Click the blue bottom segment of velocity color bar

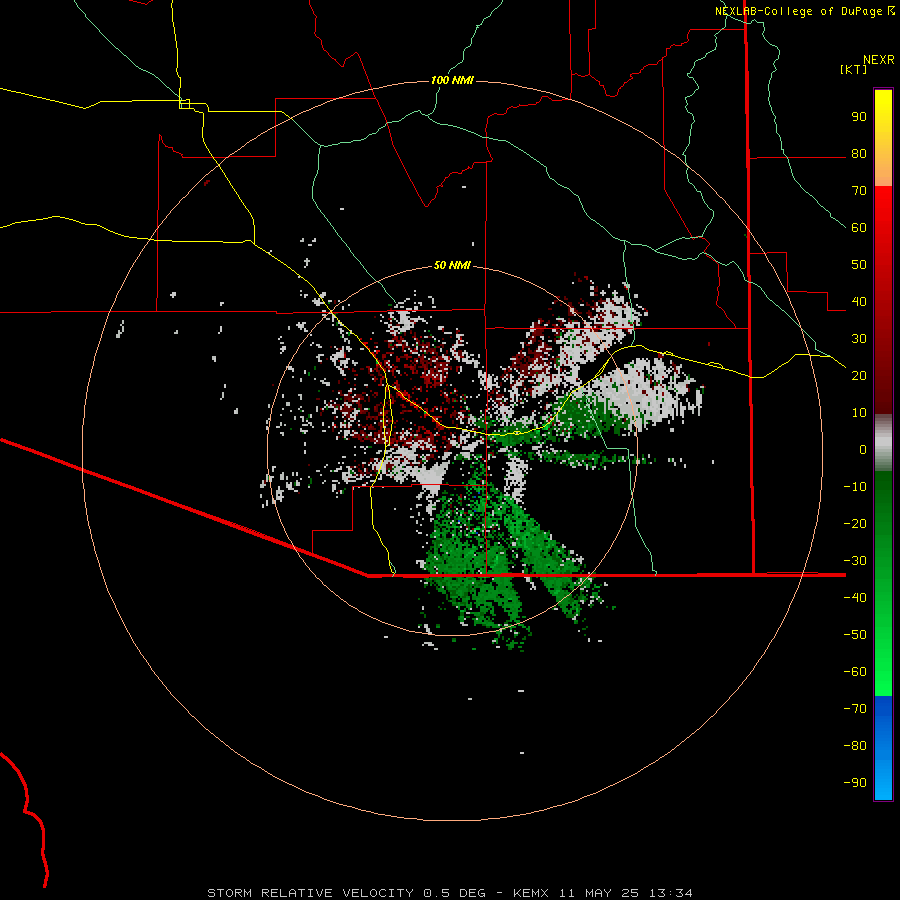(x=883, y=748)
